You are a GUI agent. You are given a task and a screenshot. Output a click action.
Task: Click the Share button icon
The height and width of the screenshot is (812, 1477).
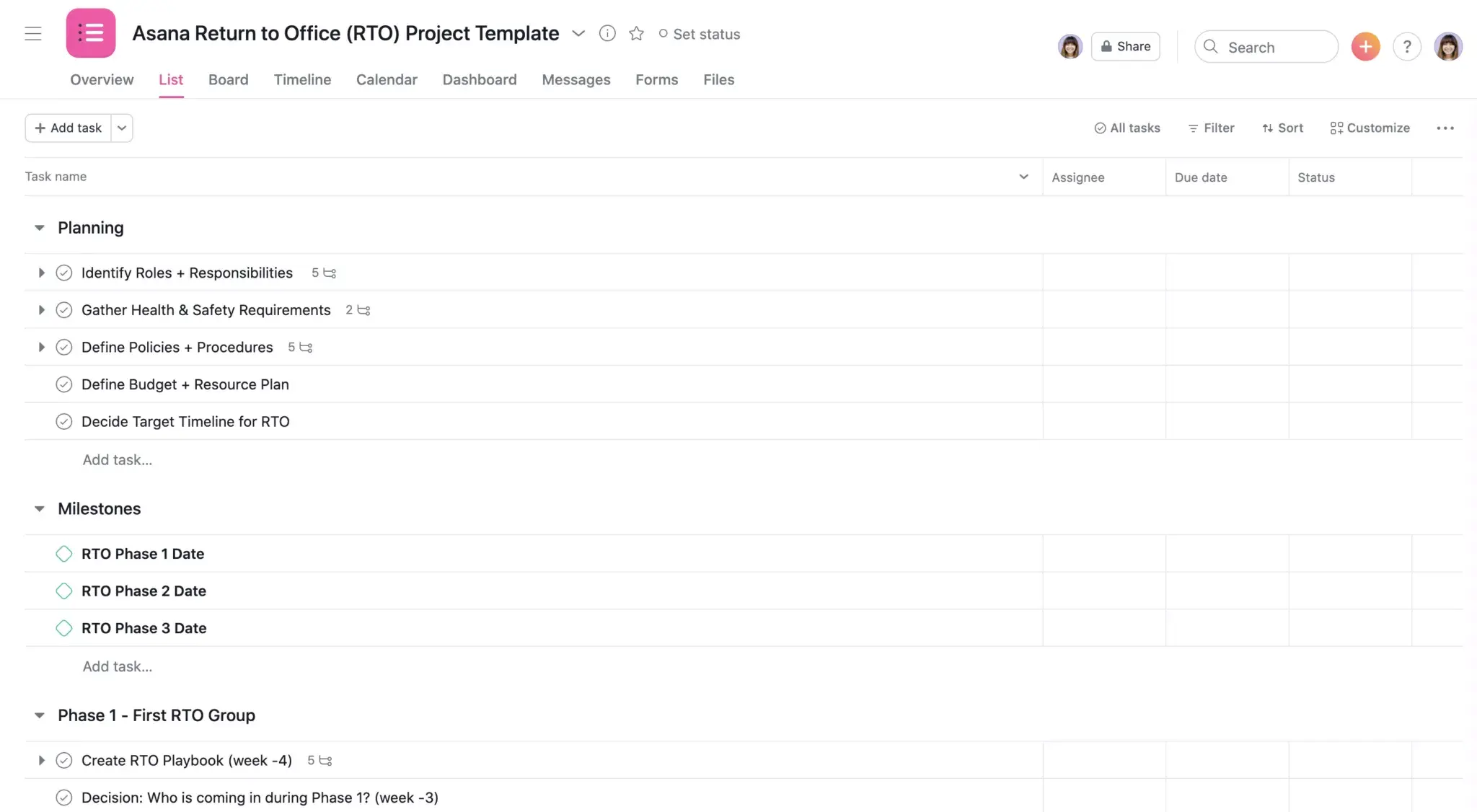coord(1107,45)
